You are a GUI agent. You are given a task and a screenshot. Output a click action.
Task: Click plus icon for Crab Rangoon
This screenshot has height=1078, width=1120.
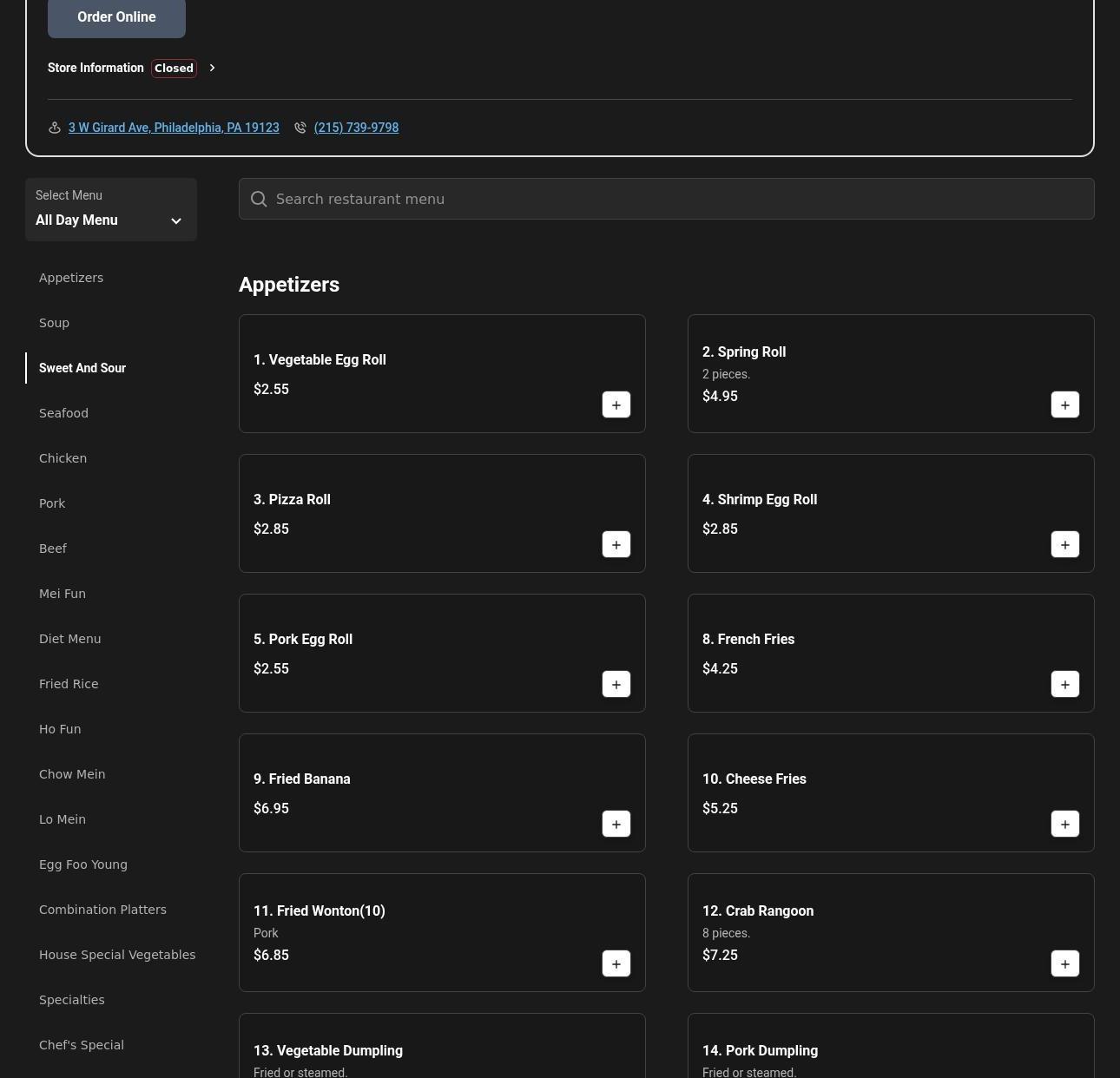(x=1064, y=963)
